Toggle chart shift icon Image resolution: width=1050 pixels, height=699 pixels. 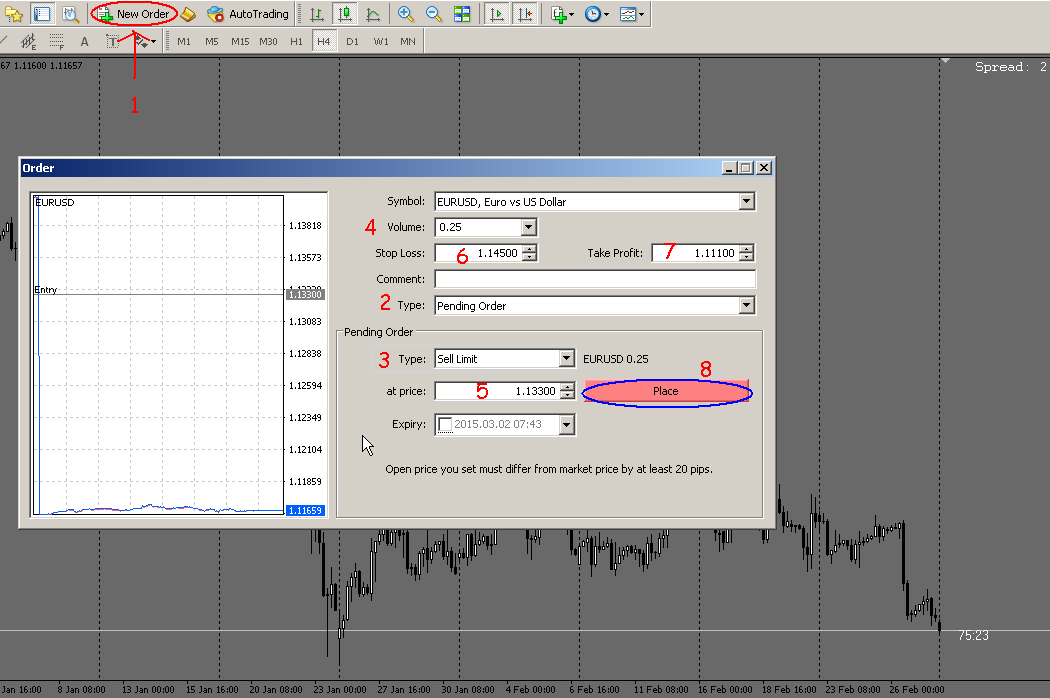tap(526, 14)
